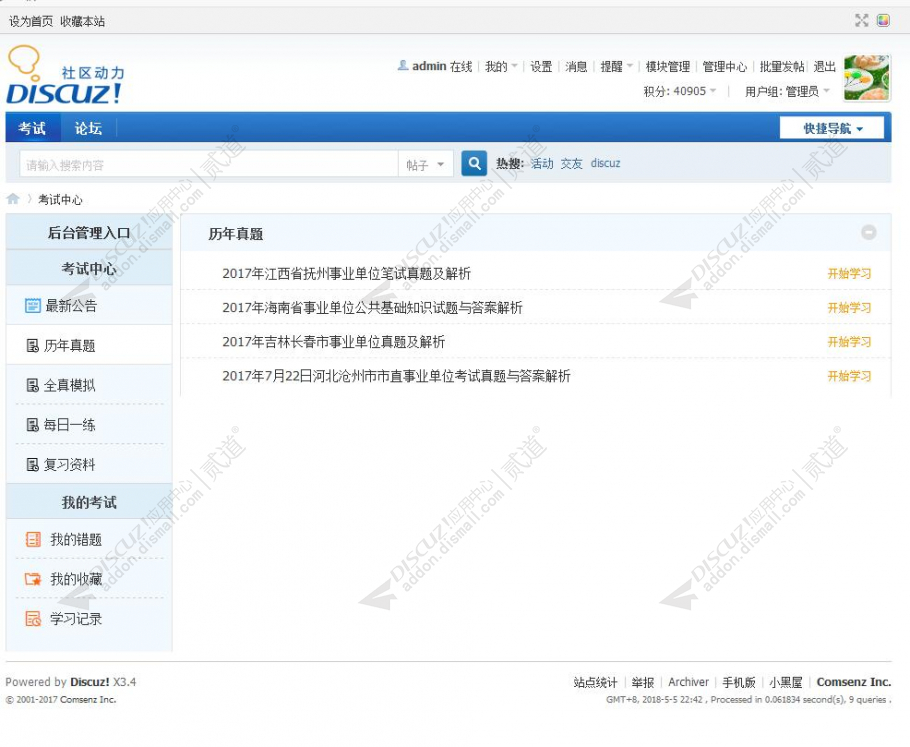
Task: Click the 学习记录 record icon
Action: pos(33,619)
